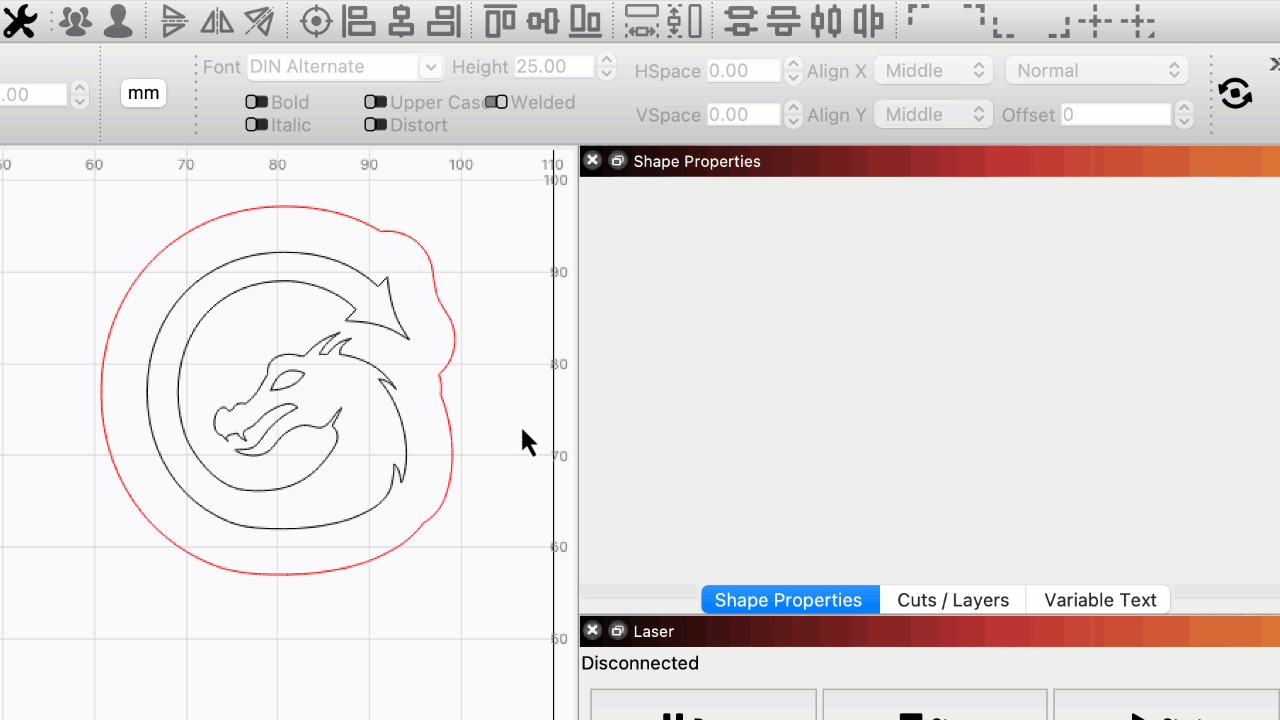Toggle the Bold text switch

point(256,102)
